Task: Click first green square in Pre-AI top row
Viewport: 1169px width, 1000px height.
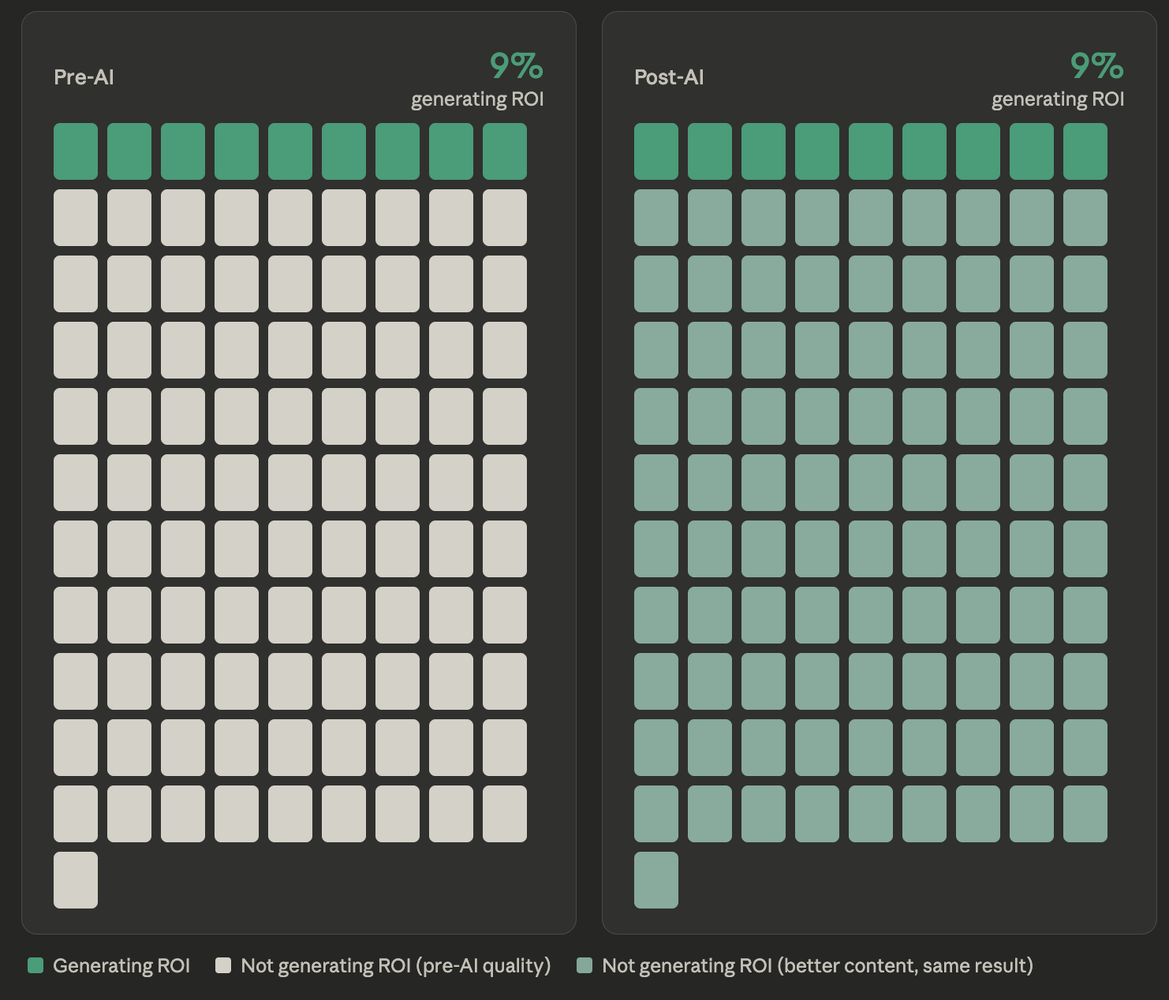Action: (75, 151)
